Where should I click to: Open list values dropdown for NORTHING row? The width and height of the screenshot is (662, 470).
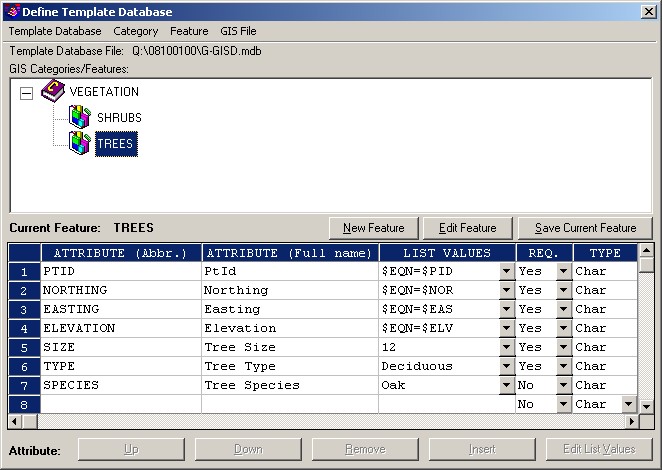click(507, 290)
